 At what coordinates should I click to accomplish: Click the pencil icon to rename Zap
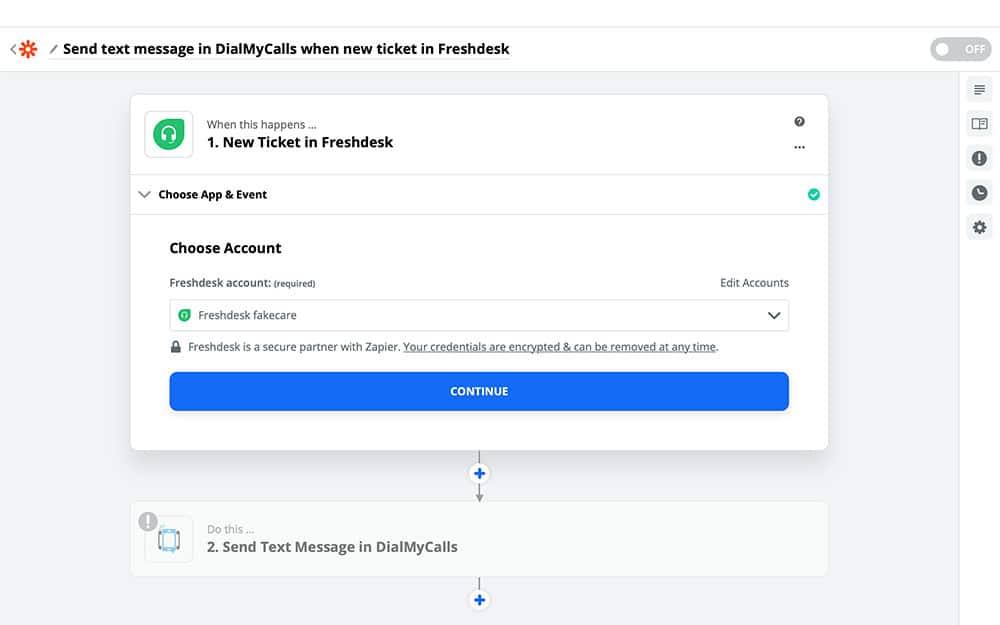[x=53, y=49]
